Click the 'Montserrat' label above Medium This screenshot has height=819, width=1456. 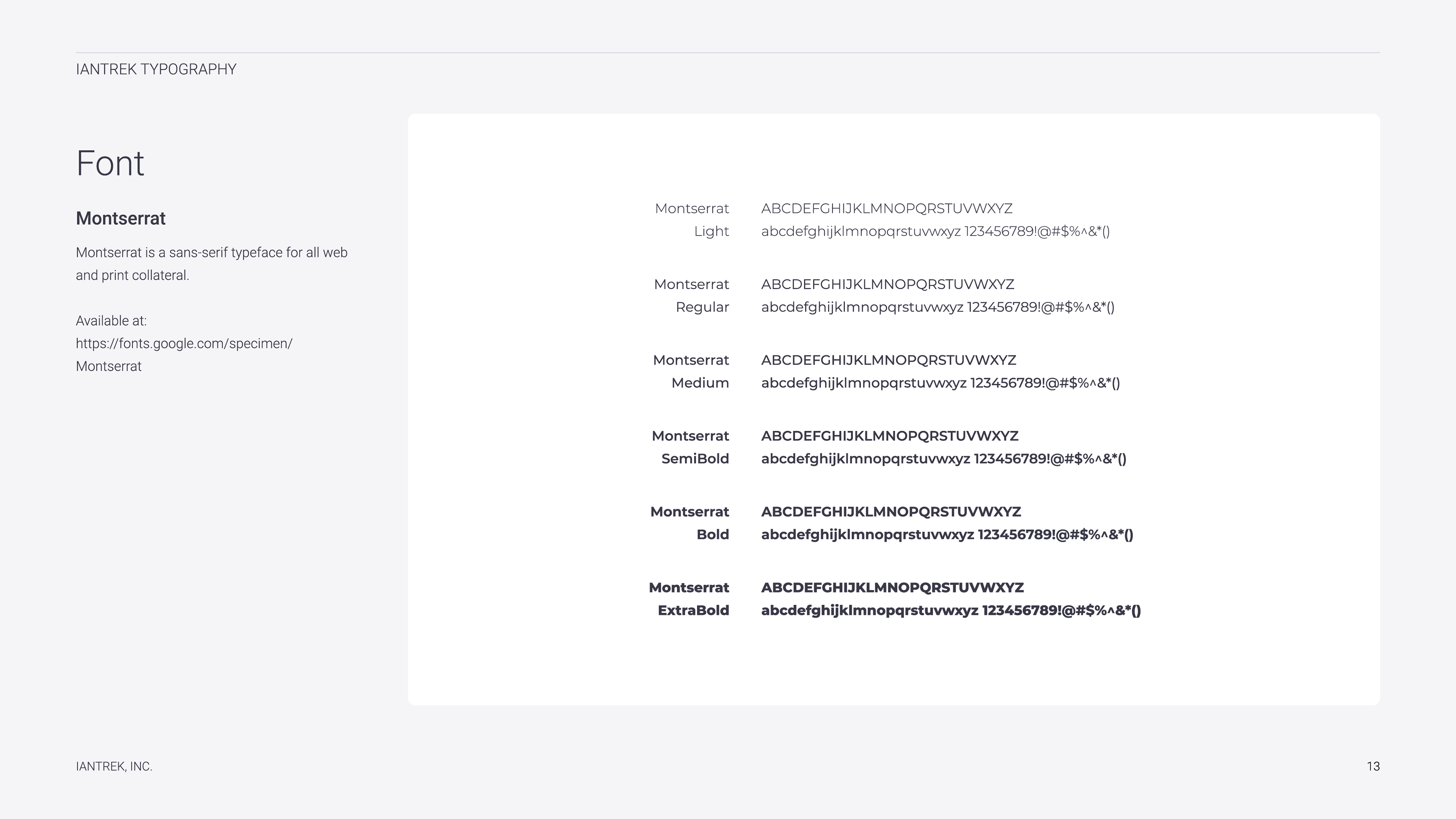(691, 360)
